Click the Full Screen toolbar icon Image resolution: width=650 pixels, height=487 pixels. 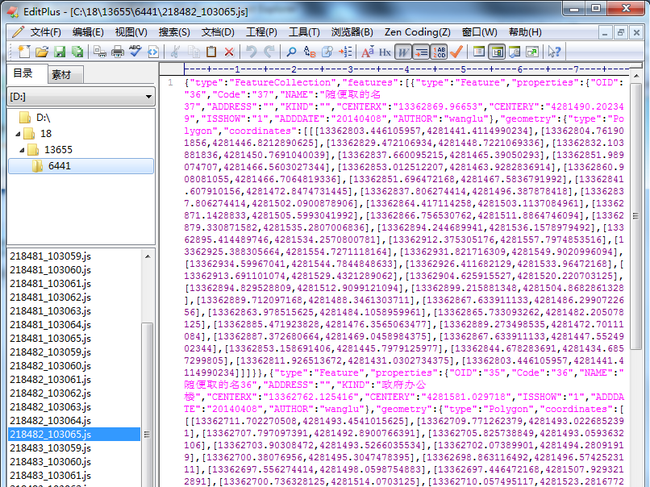532,52
